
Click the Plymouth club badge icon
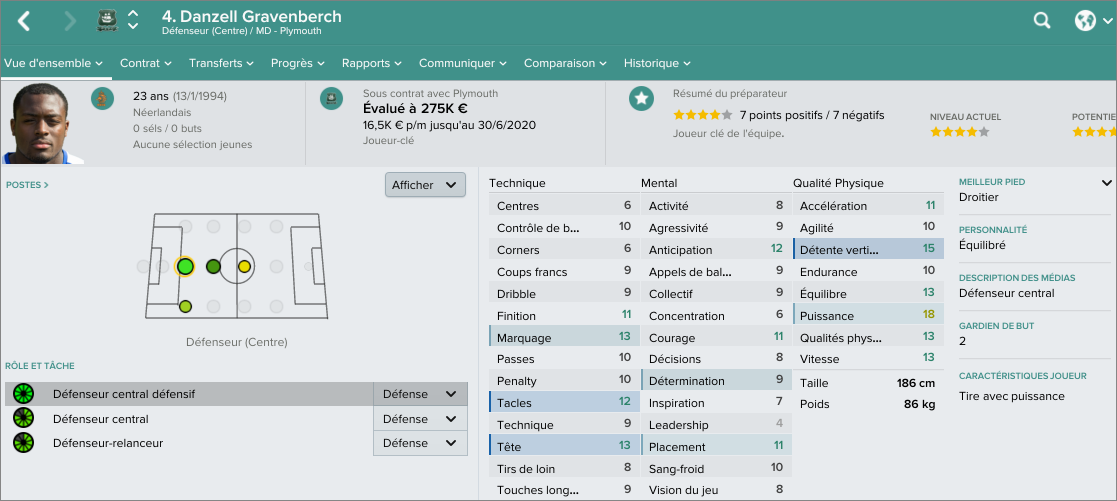(x=107, y=21)
